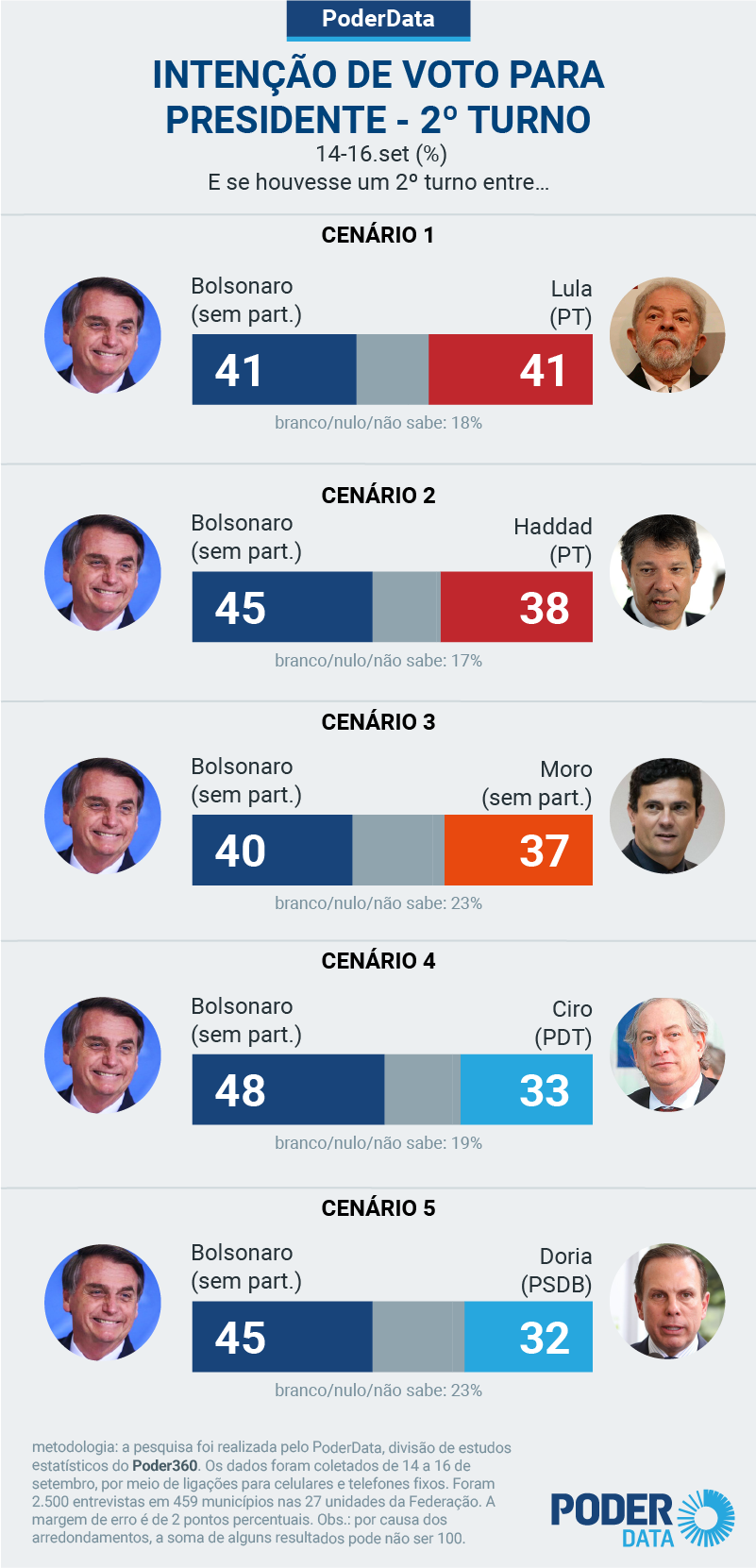Image resolution: width=756 pixels, height=1568 pixels.
Task: Select Ciro's portrait photo
Action: click(667, 1054)
